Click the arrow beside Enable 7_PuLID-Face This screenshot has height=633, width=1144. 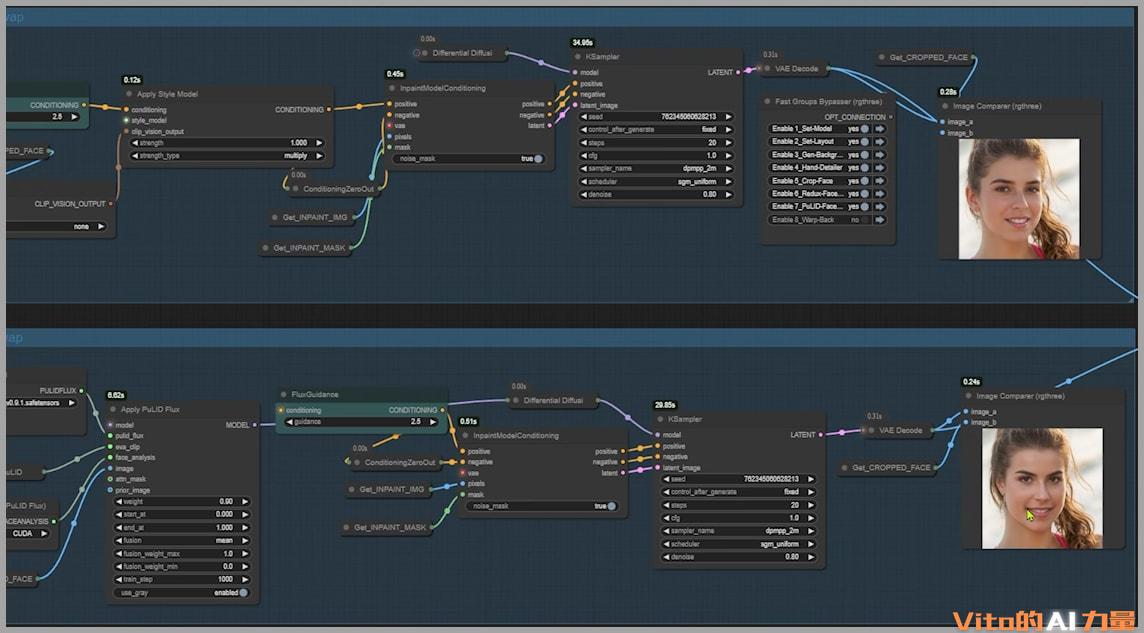(880, 206)
